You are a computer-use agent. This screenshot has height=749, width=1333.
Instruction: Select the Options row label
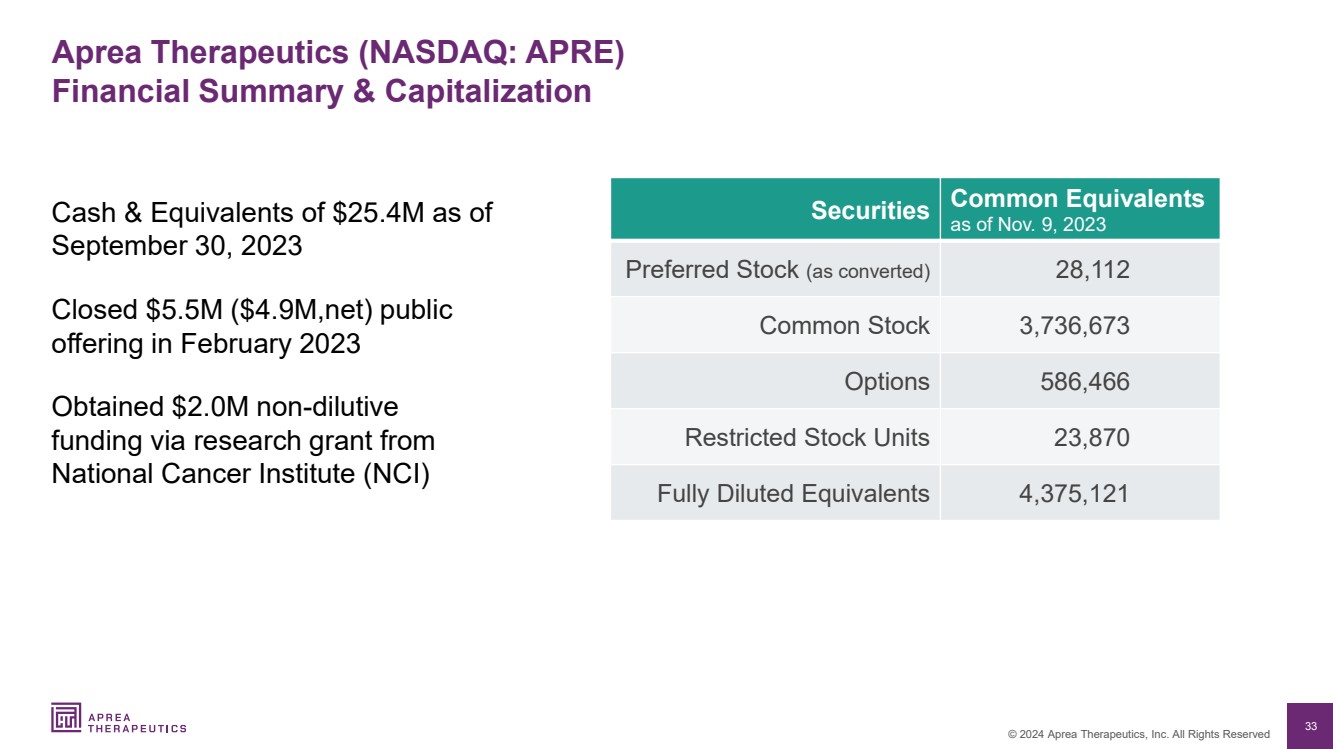click(x=886, y=382)
